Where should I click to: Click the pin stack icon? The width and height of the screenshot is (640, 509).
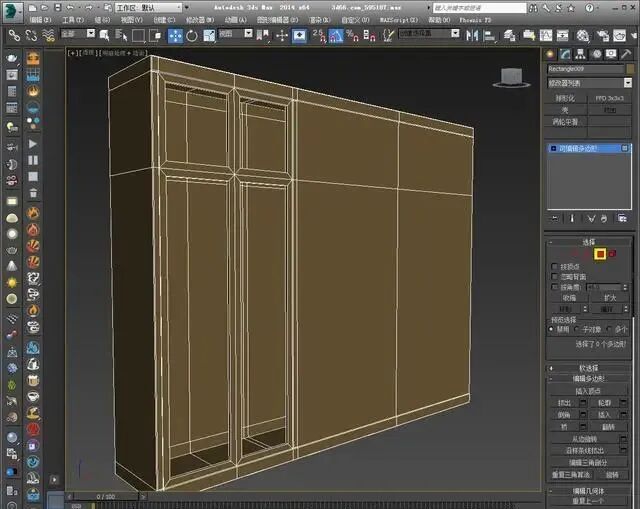click(555, 218)
